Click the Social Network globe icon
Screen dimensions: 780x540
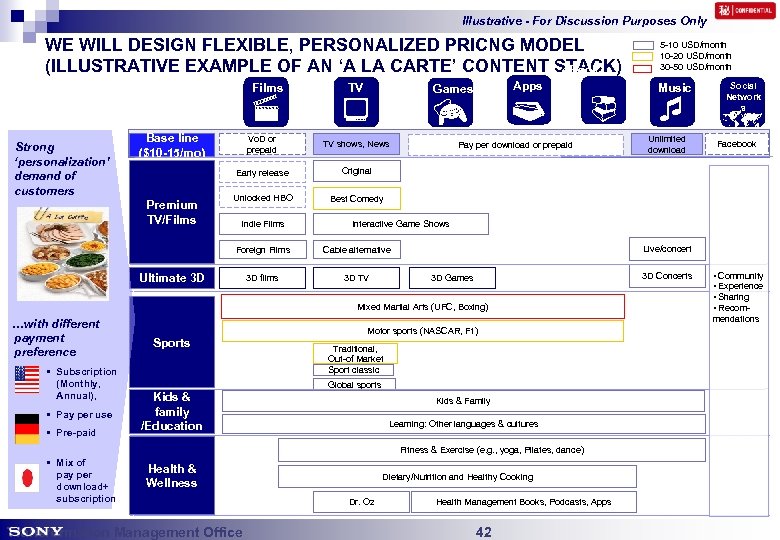point(742,102)
